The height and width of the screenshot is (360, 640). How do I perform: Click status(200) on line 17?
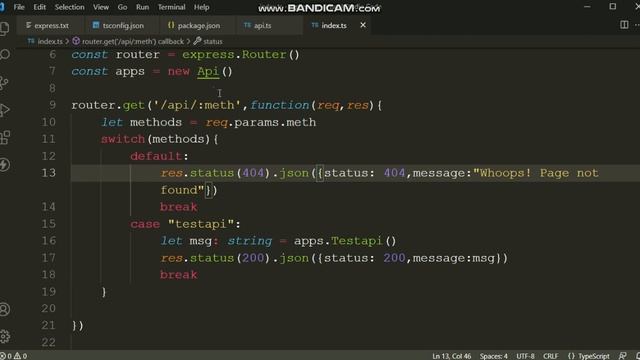pos(229,258)
